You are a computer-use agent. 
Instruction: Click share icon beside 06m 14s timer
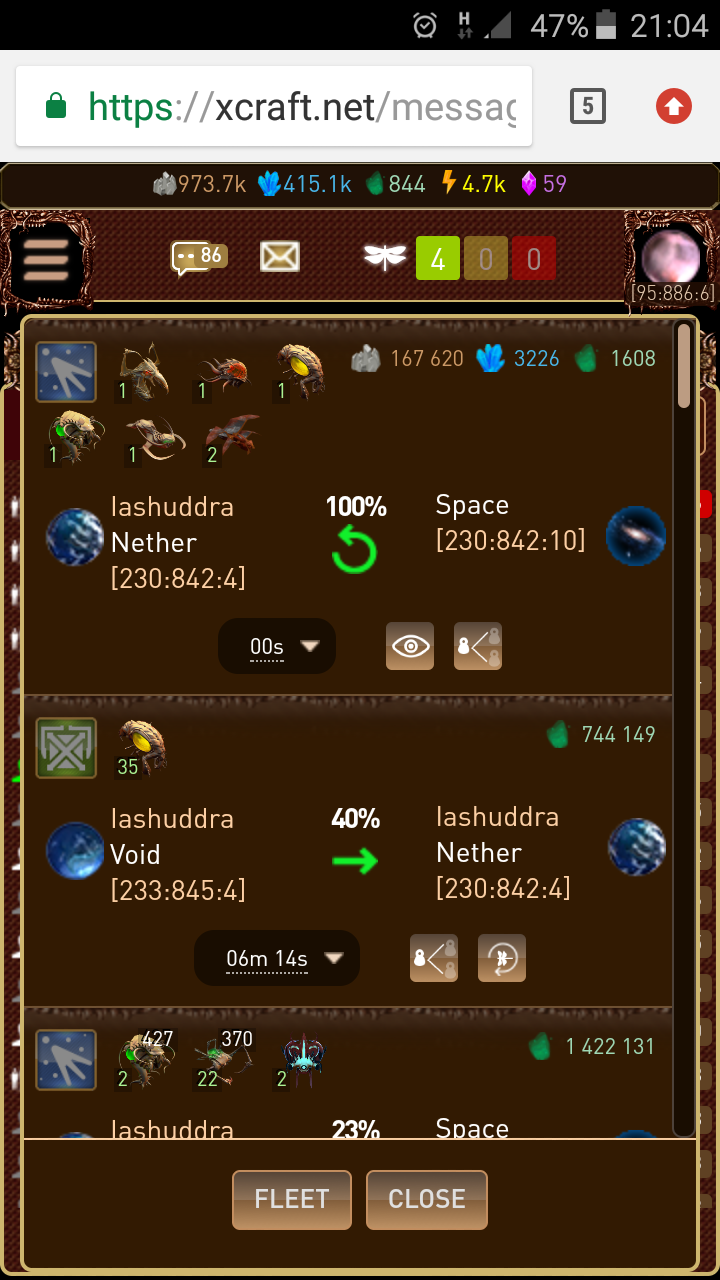434,958
